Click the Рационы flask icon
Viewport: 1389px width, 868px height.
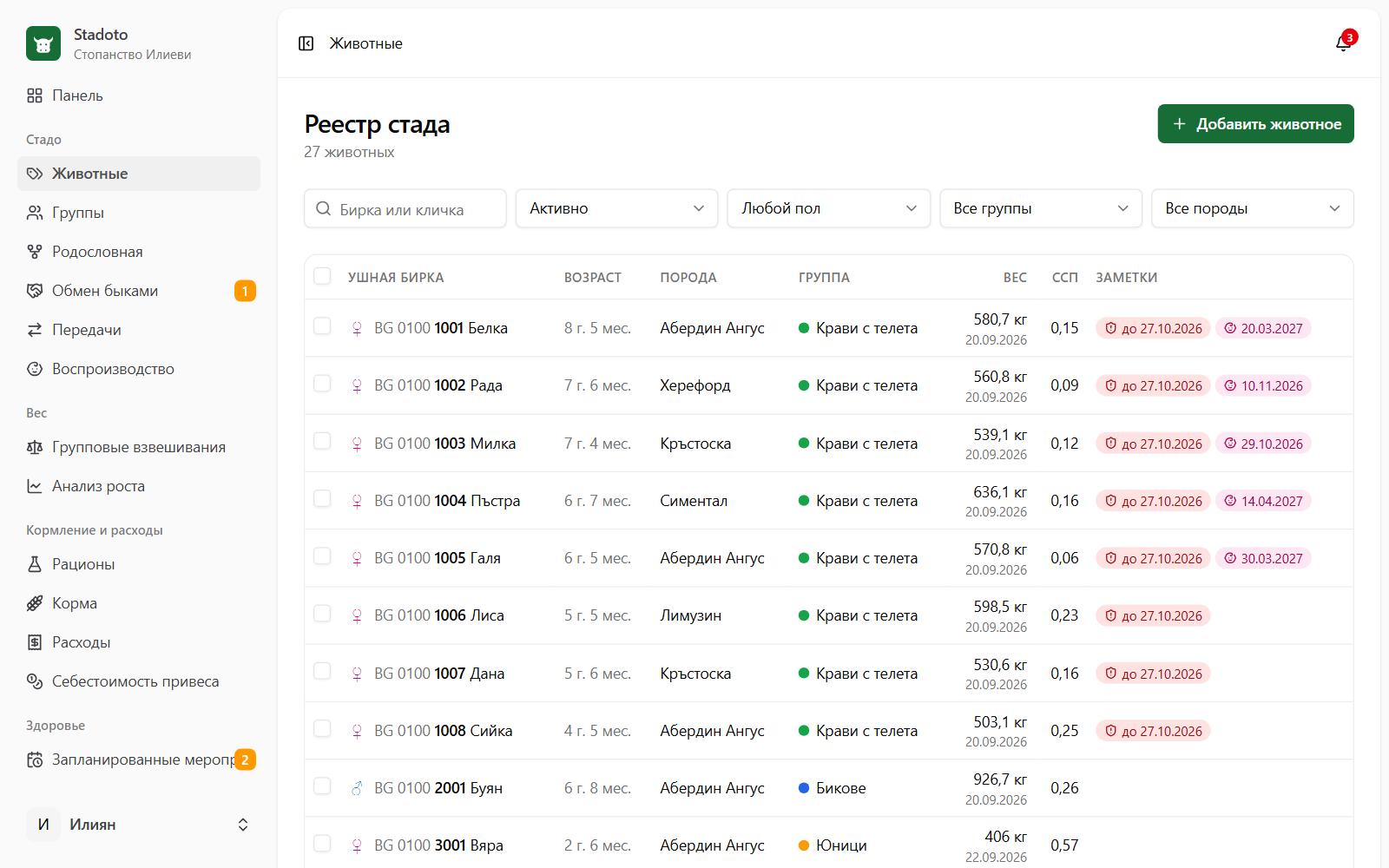pyautogui.click(x=35, y=564)
